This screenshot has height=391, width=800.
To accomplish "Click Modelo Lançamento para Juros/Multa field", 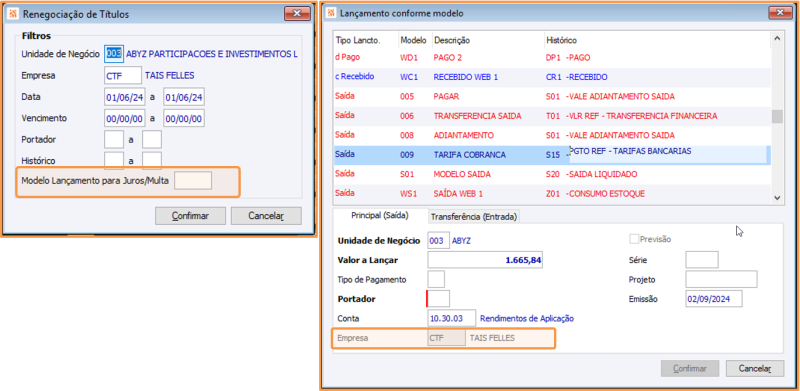I will click(193, 181).
